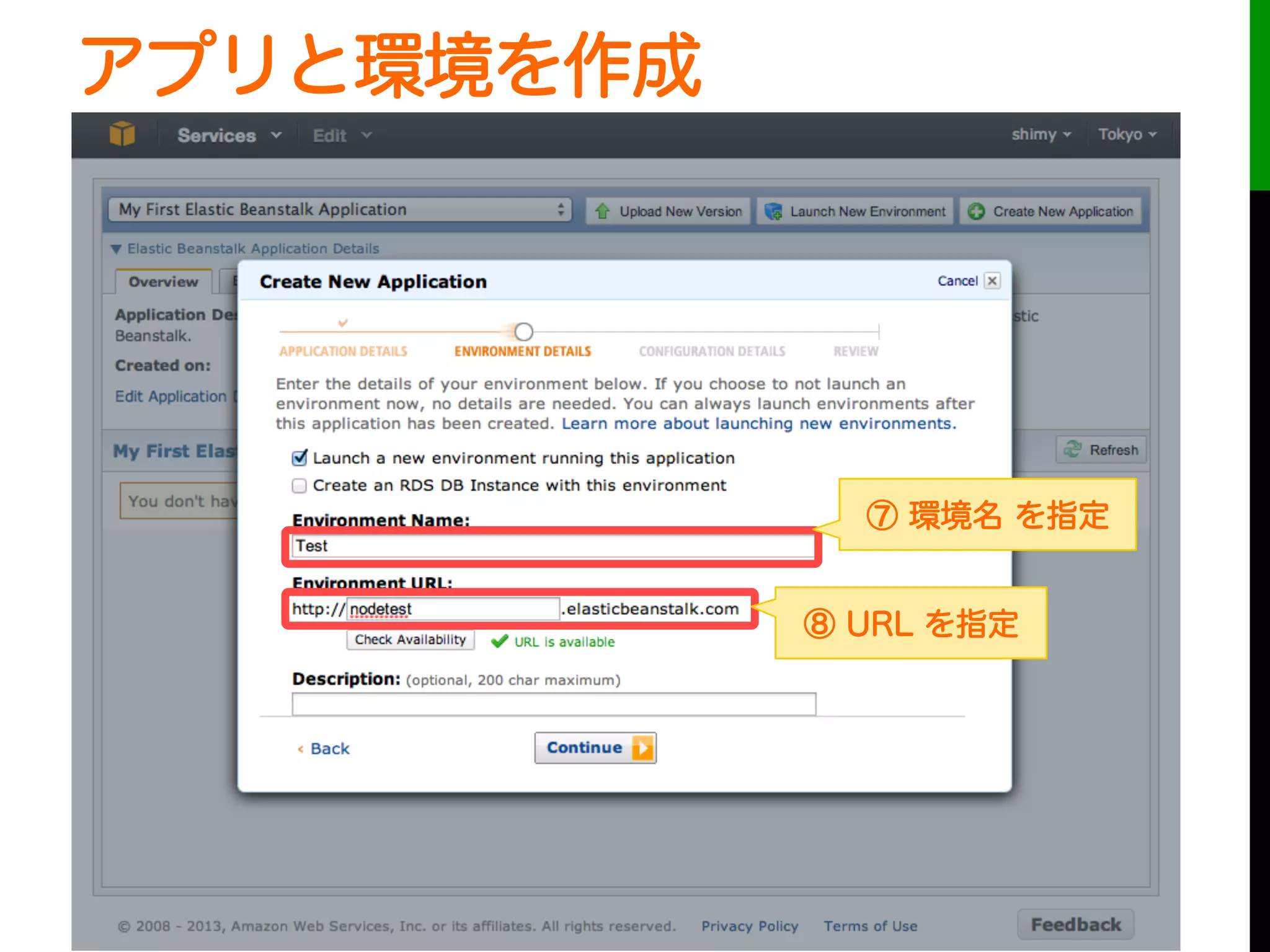The image size is (1270, 952).
Task: Open the My First Elastic Beanstalk Application selector
Action: tap(340, 209)
